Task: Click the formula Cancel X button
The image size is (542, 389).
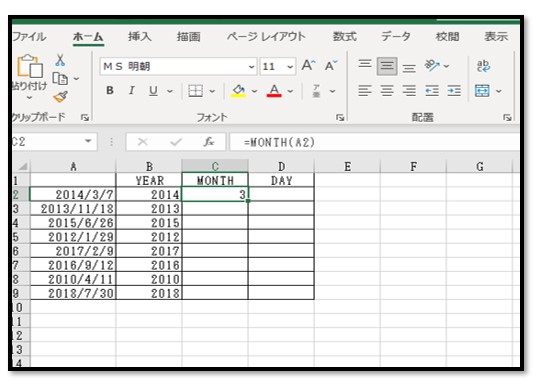Action: tap(142, 142)
